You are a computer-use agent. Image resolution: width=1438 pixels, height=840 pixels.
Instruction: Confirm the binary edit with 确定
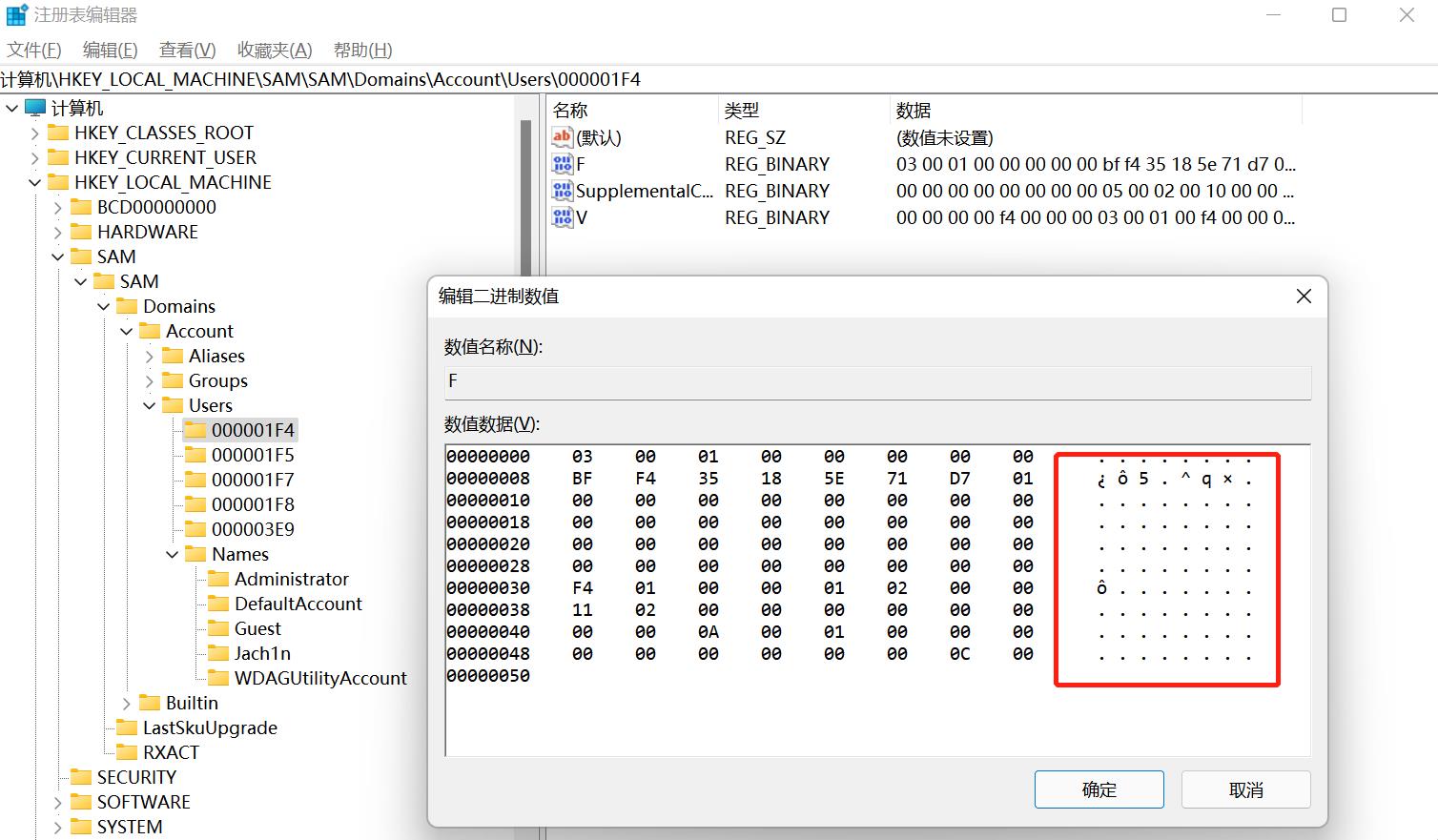[x=1099, y=789]
